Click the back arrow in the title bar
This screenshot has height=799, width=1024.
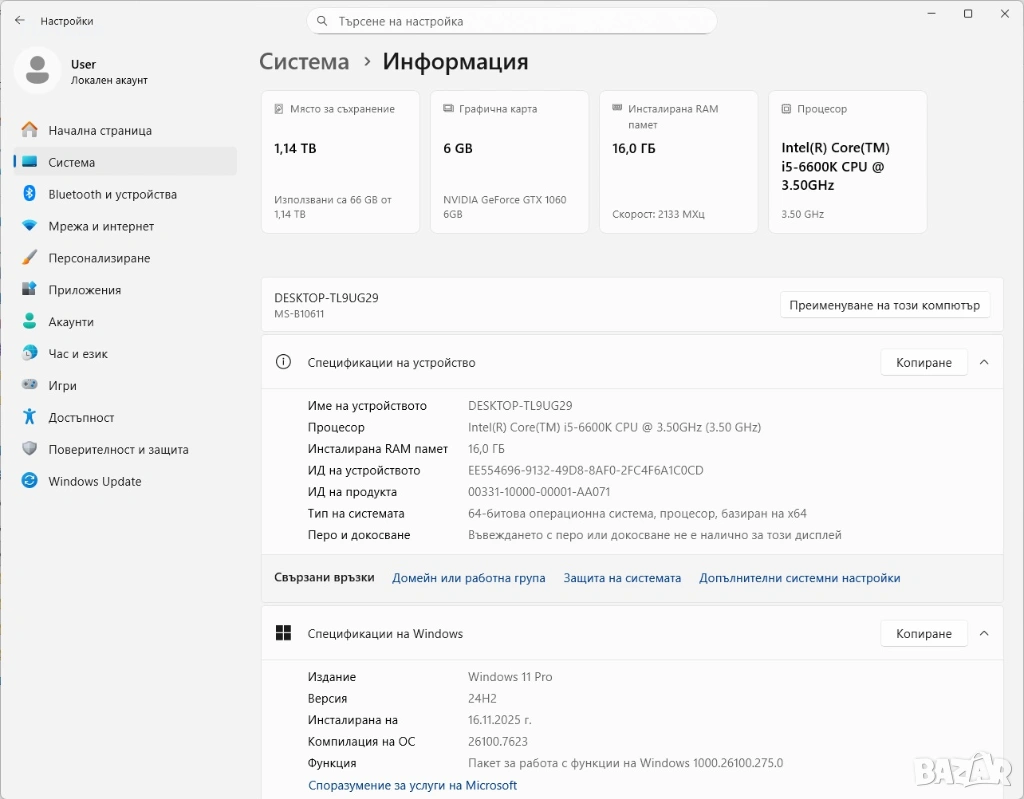point(20,20)
